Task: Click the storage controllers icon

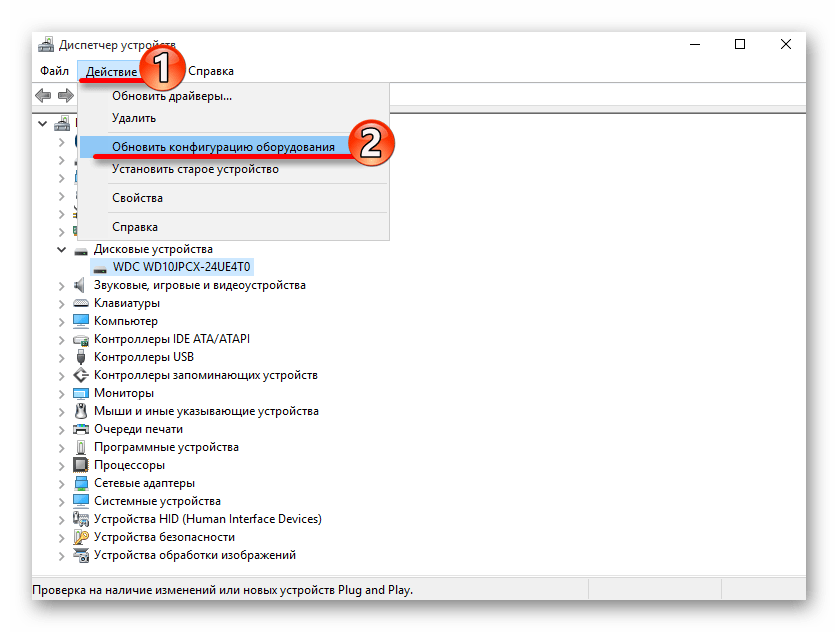Action: click(x=81, y=375)
